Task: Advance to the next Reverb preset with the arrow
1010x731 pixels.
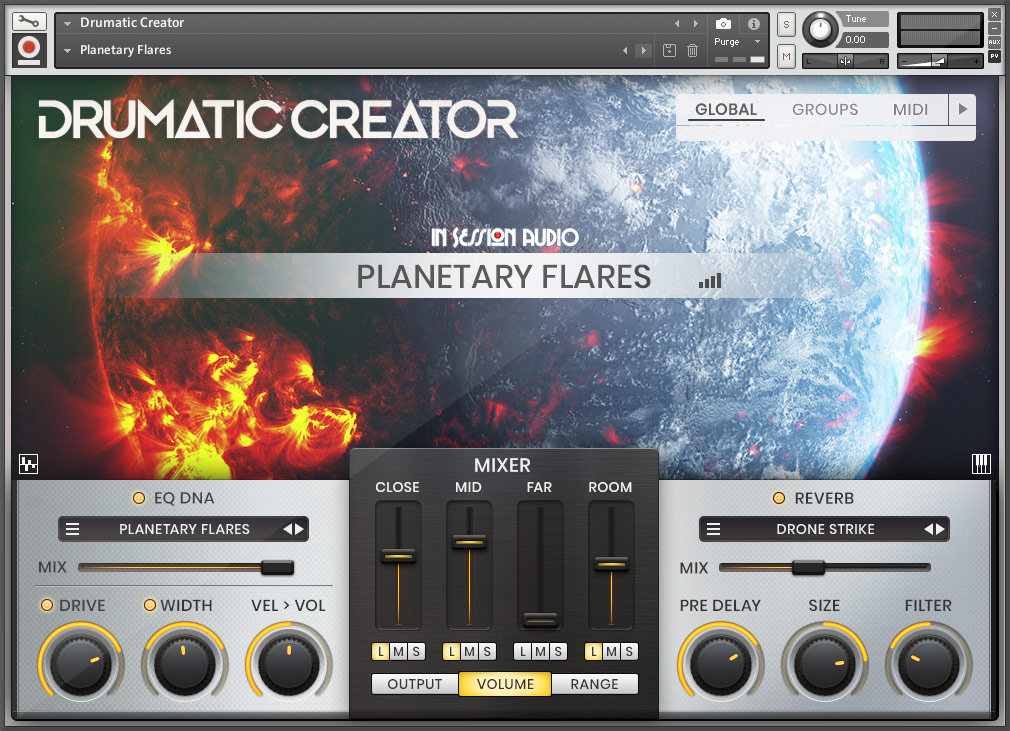Action: pyautogui.click(x=938, y=529)
